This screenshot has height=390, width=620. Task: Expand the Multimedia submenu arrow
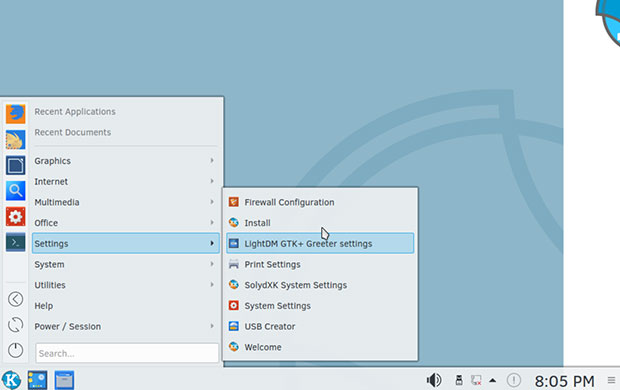(x=212, y=202)
